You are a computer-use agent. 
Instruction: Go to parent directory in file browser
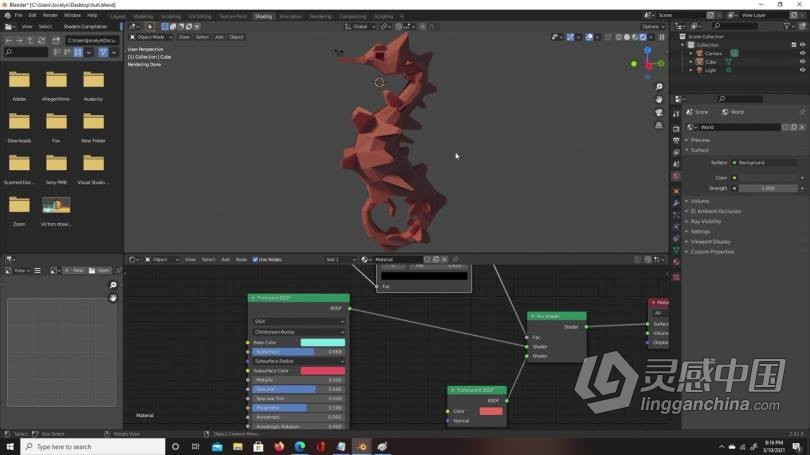point(30,40)
